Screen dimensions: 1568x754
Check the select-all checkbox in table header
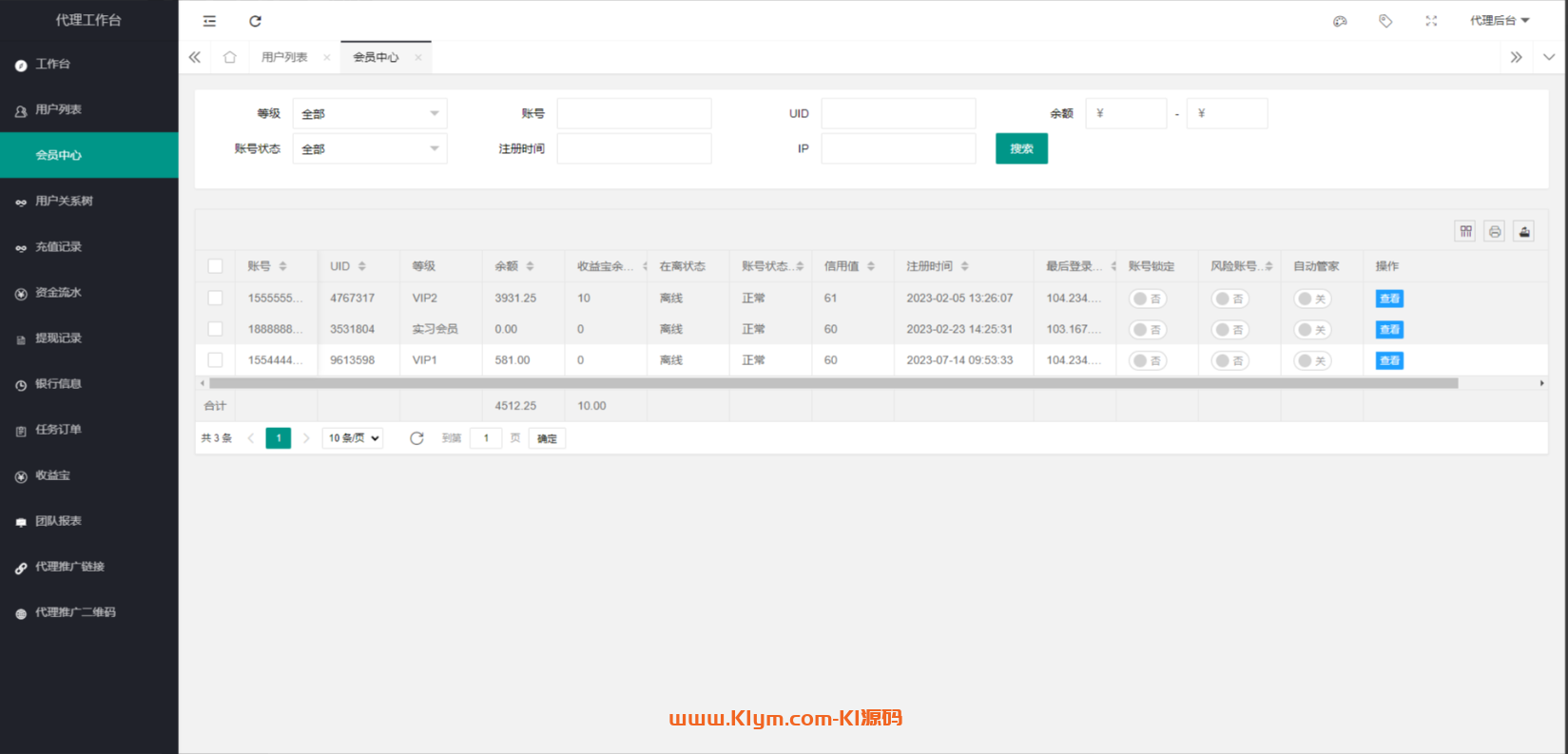(x=215, y=266)
